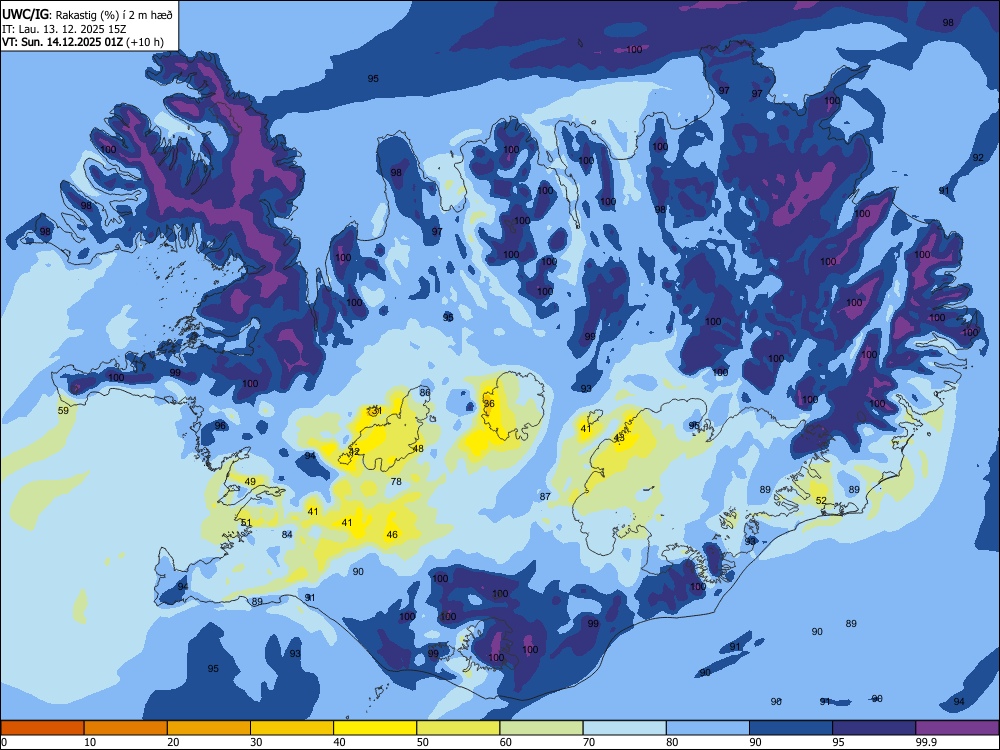Click the 0–10 dark orange legend swatch
Screen dimensions: 1000x750
(x=43, y=728)
